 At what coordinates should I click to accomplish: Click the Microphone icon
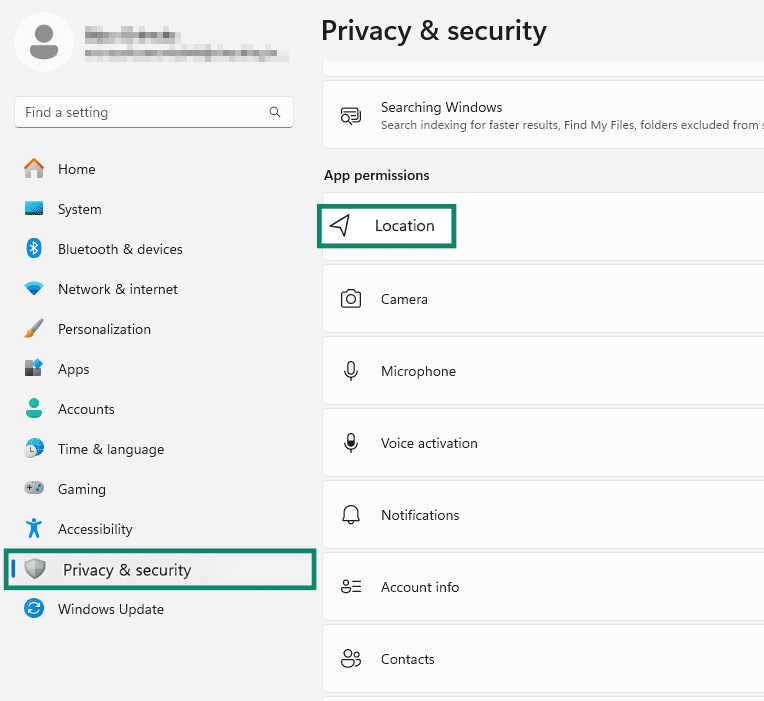(351, 371)
